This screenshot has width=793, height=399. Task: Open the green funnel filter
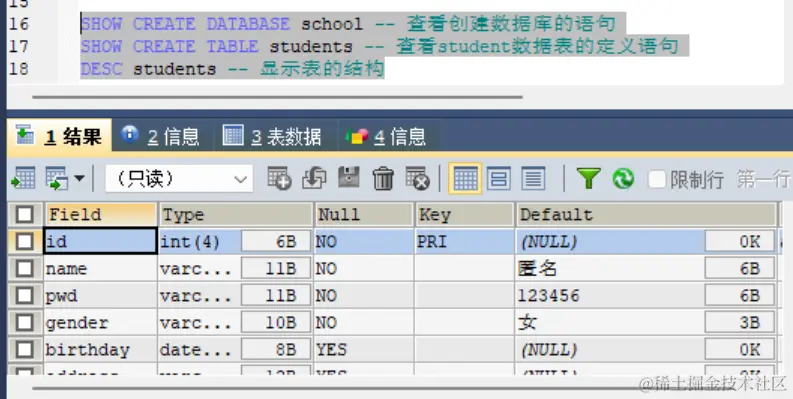589,179
